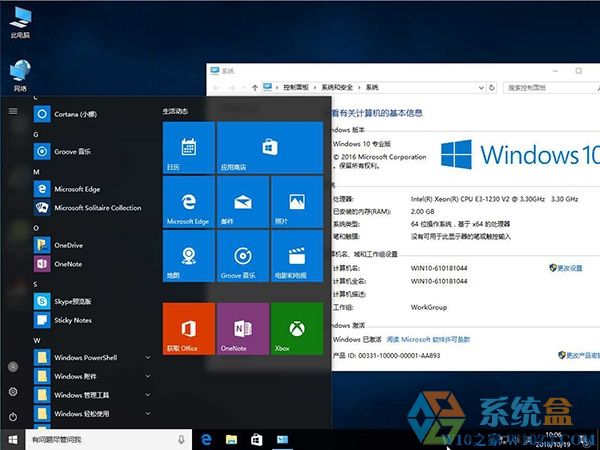The height and width of the screenshot is (450, 600).
Task: Select Microsoft Solitaire Collection in app list
Action: pos(97,208)
